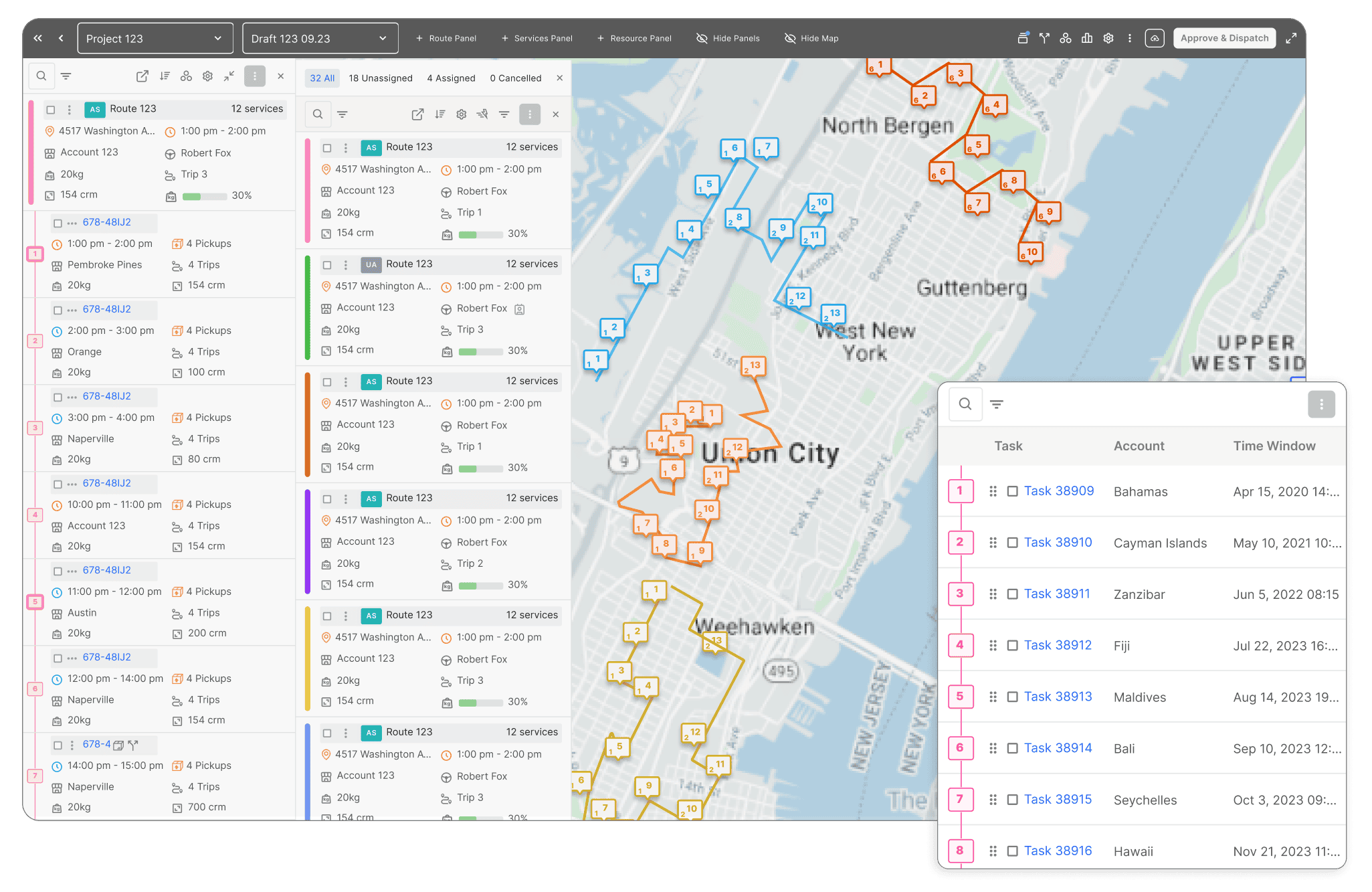This screenshot has width=1372, height=892.
Task: Open Task table panel three-dot menu
Action: [x=1321, y=404]
